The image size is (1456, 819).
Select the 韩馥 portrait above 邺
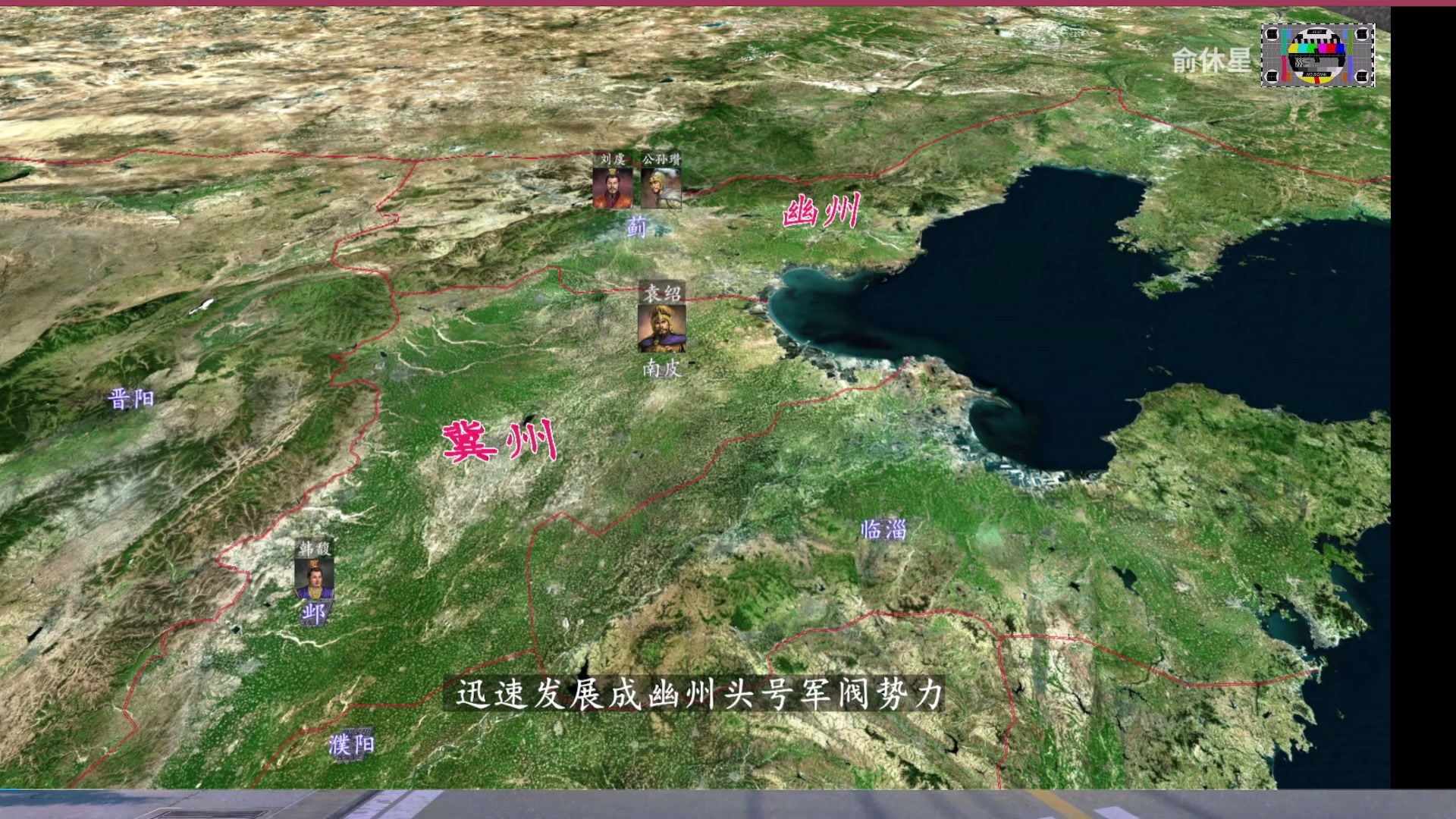coord(314,579)
